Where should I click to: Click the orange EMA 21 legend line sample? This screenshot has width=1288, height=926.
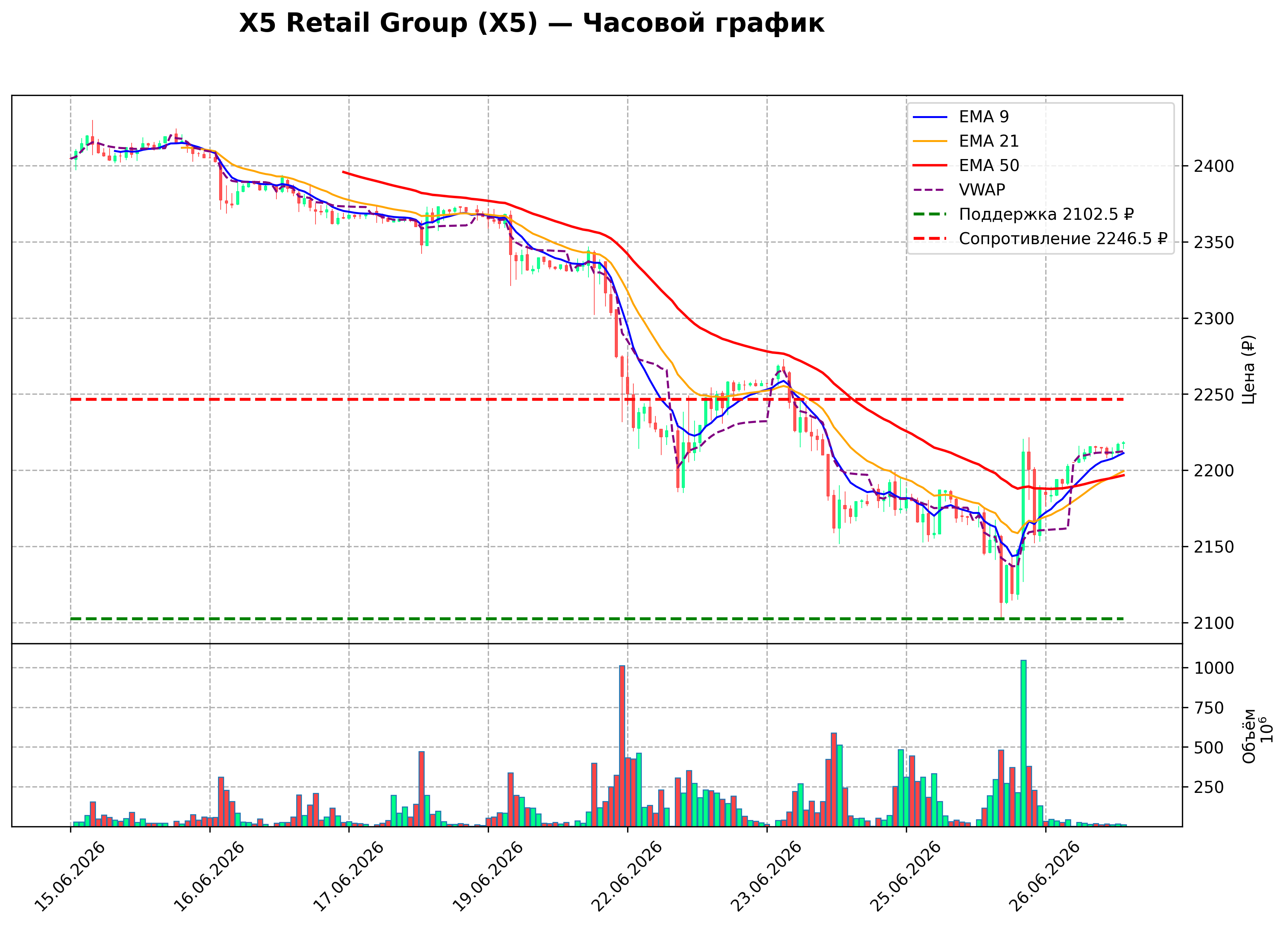click(x=930, y=141)
